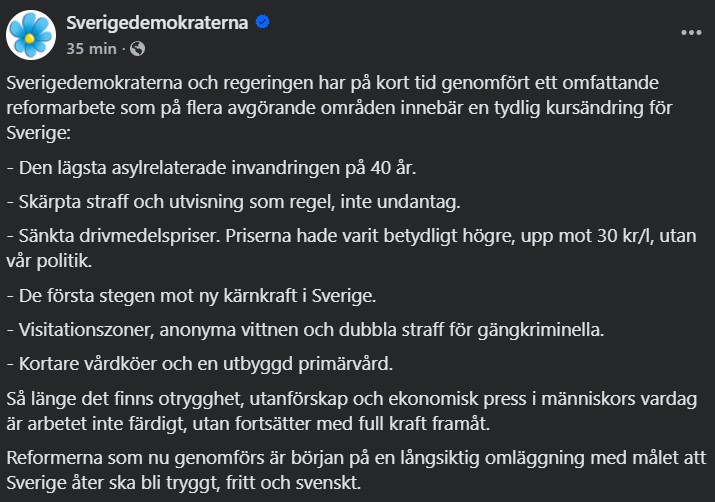Image resolution: width=715 pixels, height=502 pixels.
Task: Click the Sänkta drivmedelspriser bullet line
Action: click(x=351, y=236)
